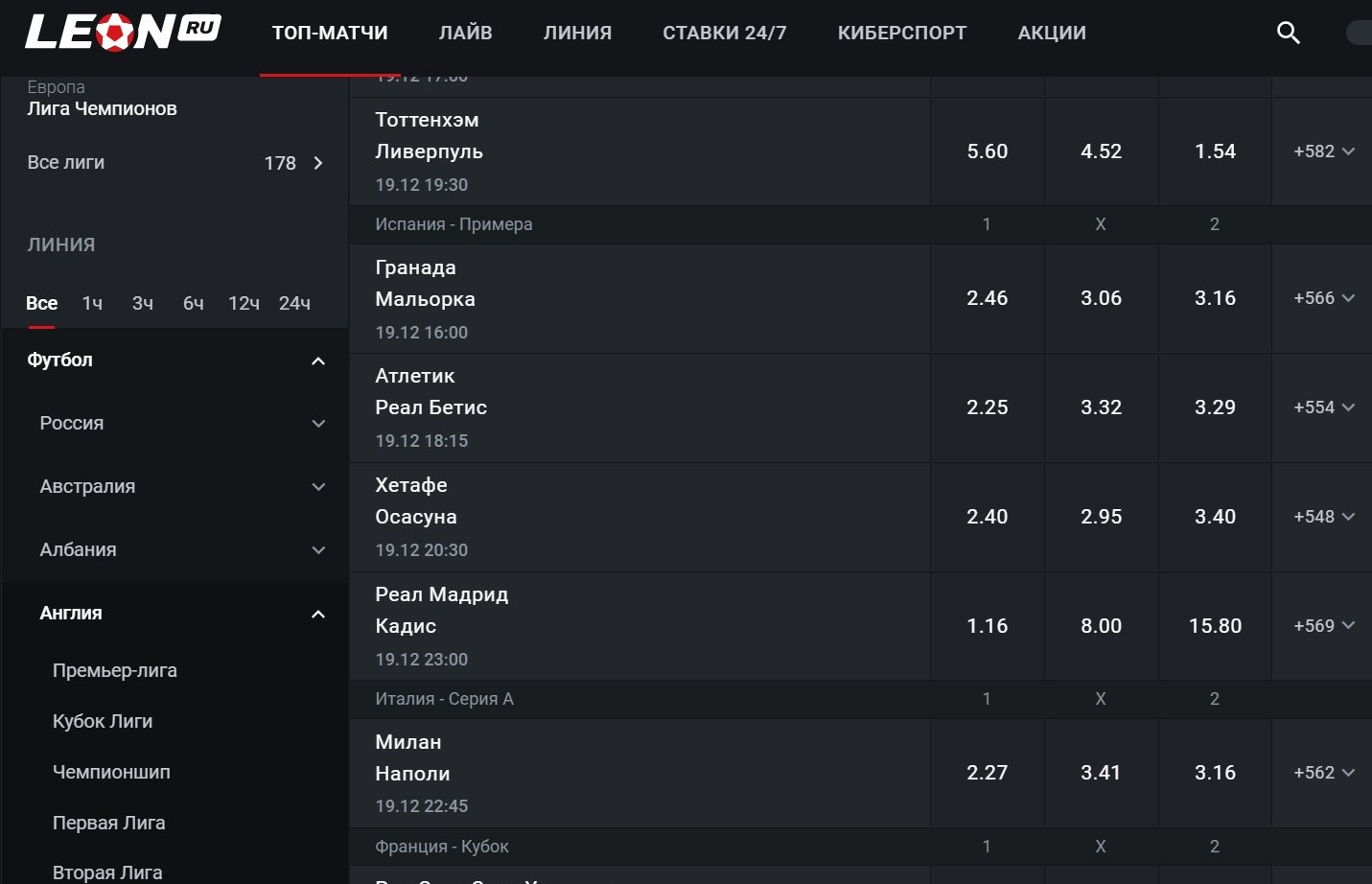Open Тоттенхэм vs Ливерпуль match
1372x884 pixels.
click(639, 151)
